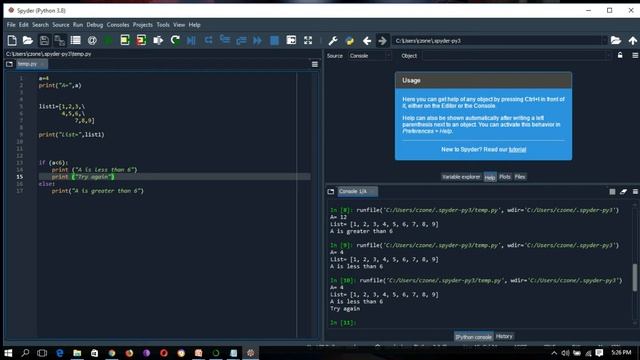Expand the Source combo box showing Console
This screenshot has height=360, width=640.
point(370,56)
